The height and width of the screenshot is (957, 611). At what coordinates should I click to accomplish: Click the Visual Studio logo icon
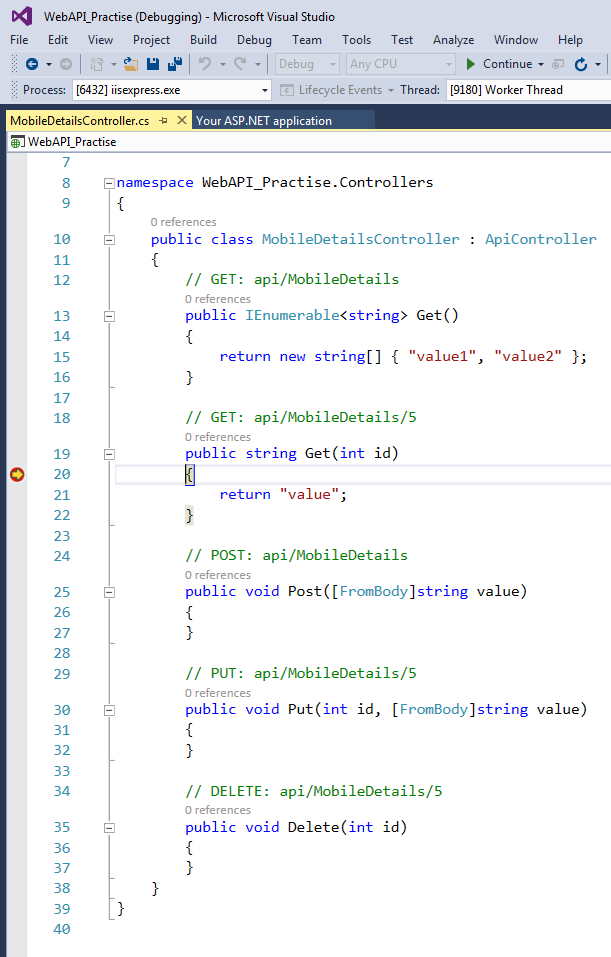[22, 16]
